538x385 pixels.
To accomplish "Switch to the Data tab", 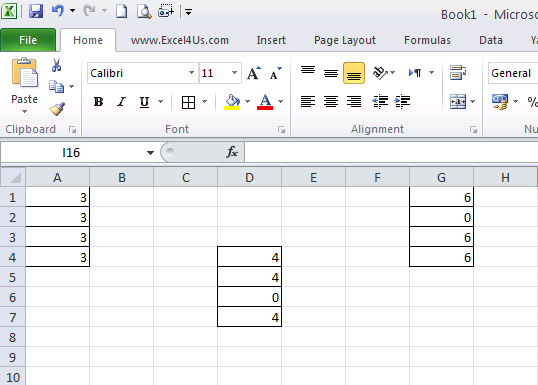I will (491, 40).
